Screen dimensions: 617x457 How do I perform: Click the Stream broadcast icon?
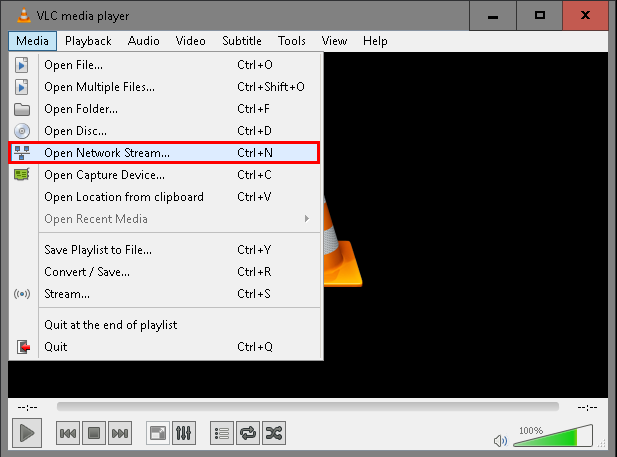point(22,294)
